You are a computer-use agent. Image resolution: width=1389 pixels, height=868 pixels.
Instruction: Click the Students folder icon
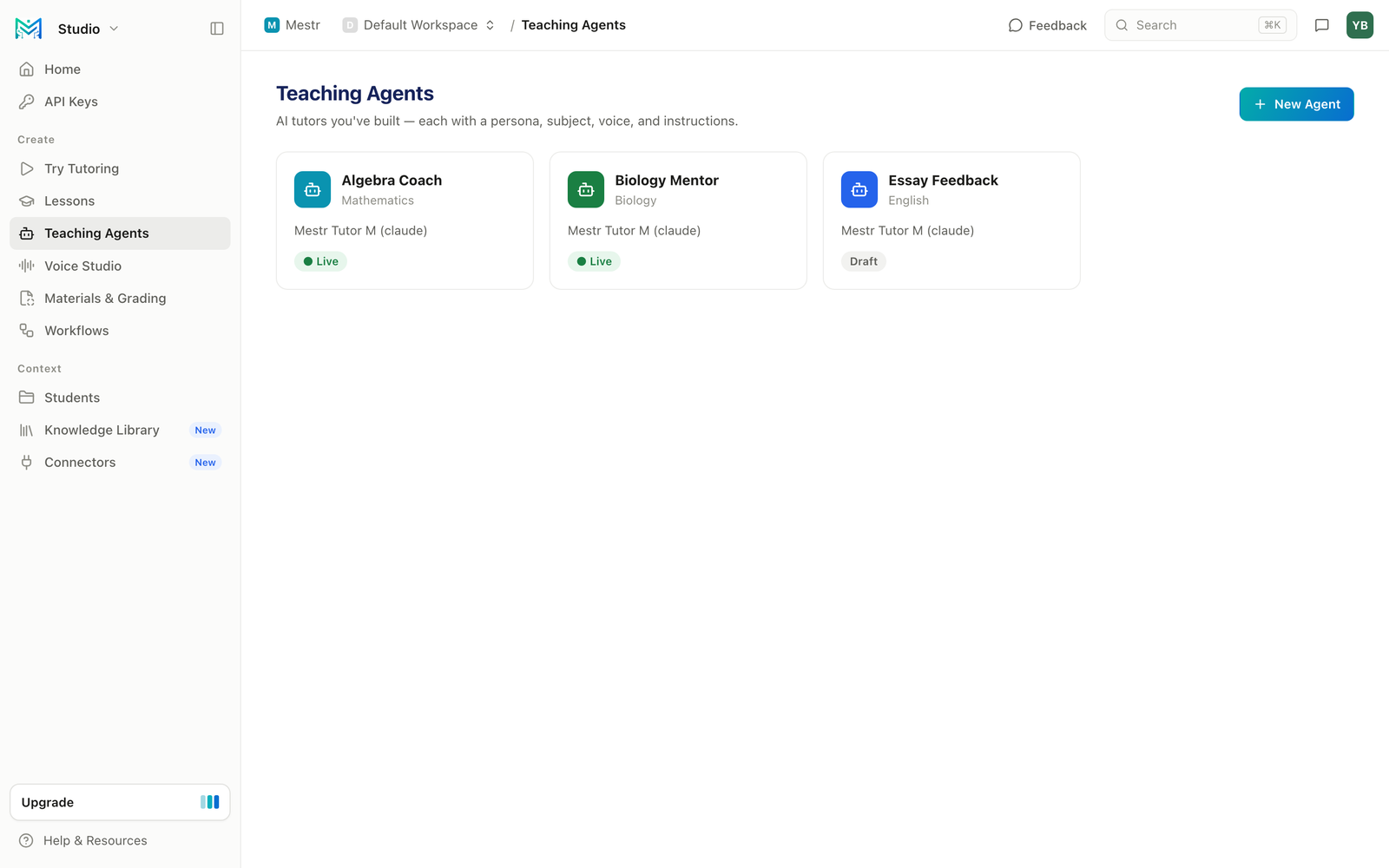tap(27, 398)
